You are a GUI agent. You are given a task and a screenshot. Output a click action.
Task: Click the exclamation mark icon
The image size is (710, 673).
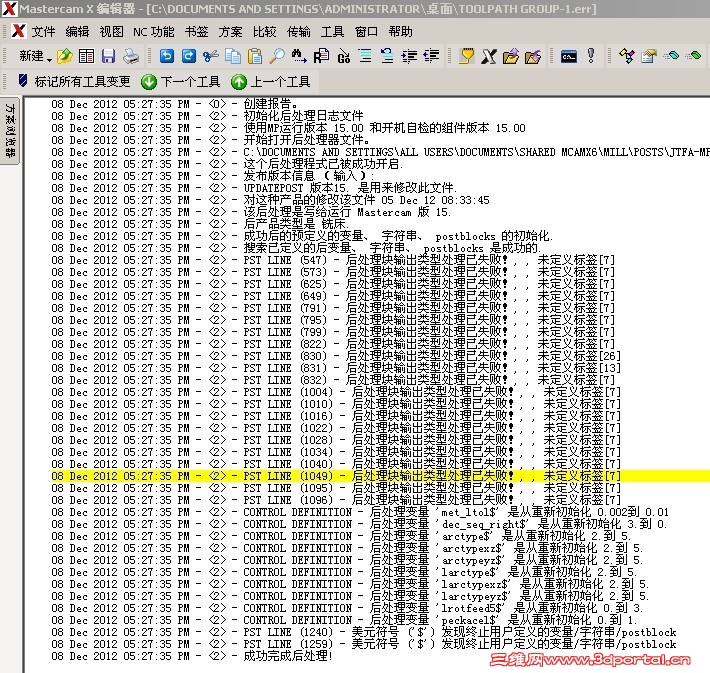[591, 56]
